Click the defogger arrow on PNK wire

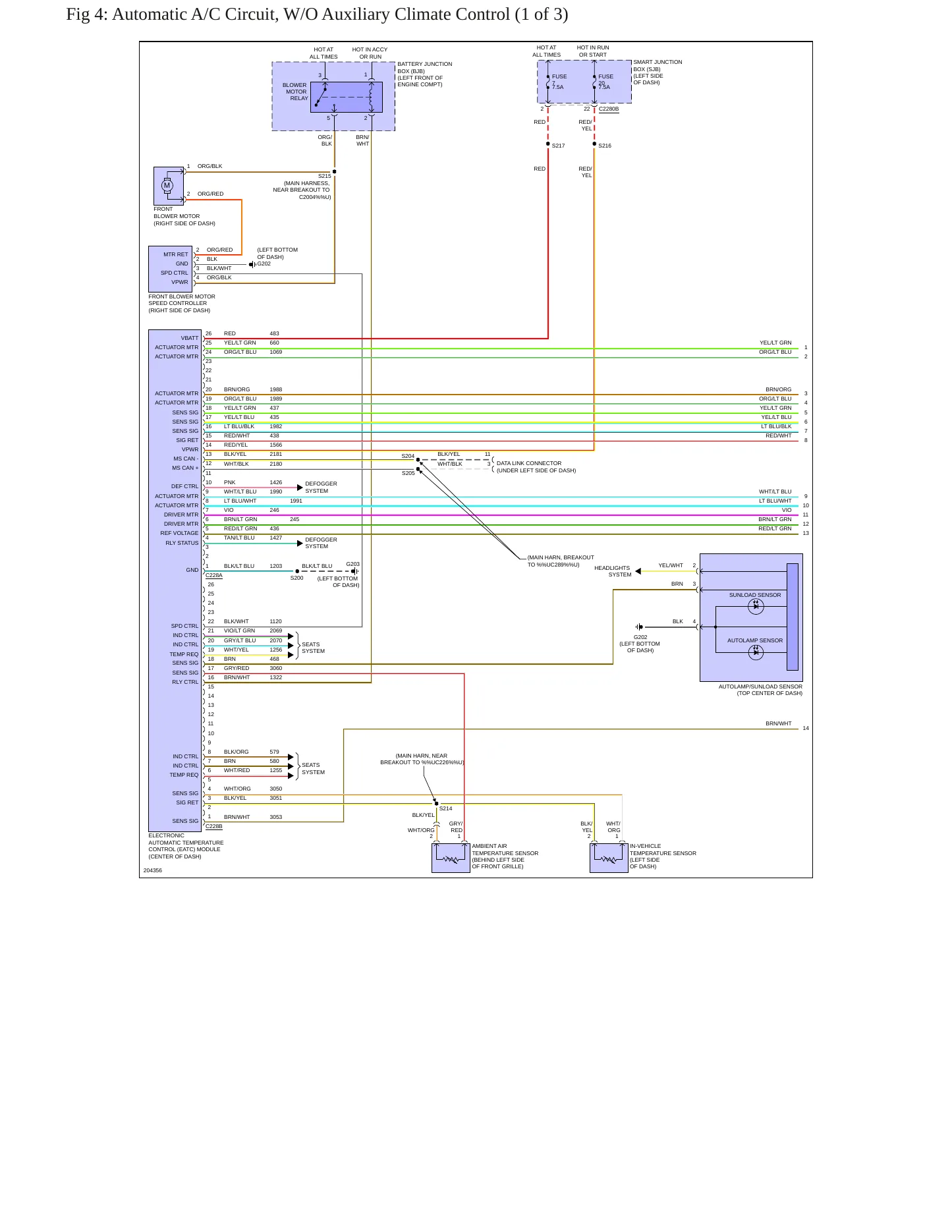300,488
